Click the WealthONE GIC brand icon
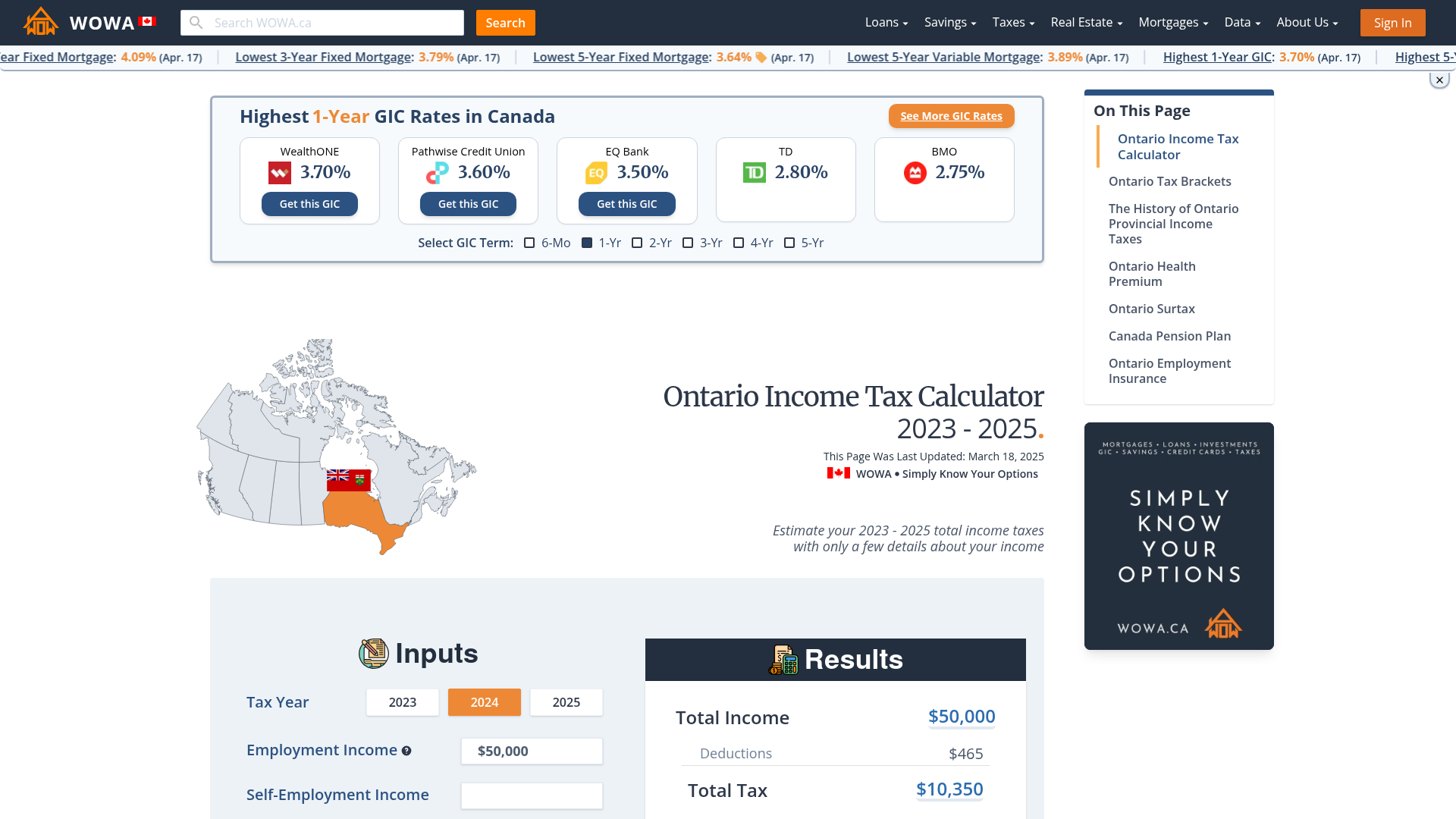This screenshot has width=1456, height=819. tap(280, 173)
